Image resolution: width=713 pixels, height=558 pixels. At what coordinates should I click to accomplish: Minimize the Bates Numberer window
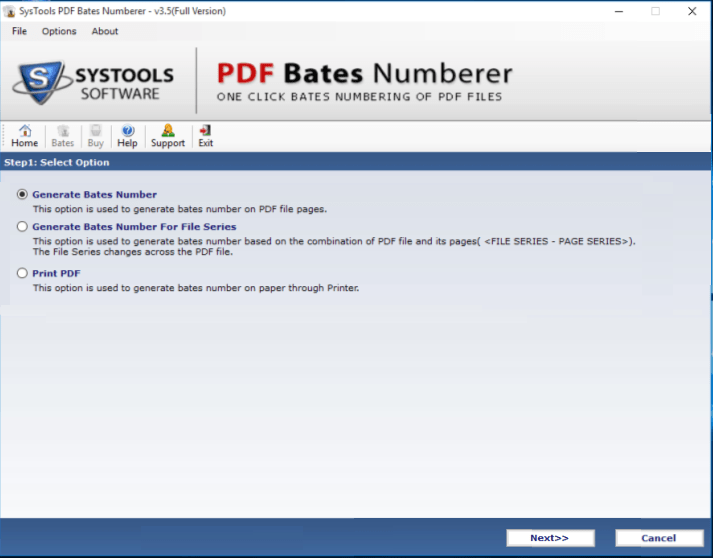coord(619,11)
